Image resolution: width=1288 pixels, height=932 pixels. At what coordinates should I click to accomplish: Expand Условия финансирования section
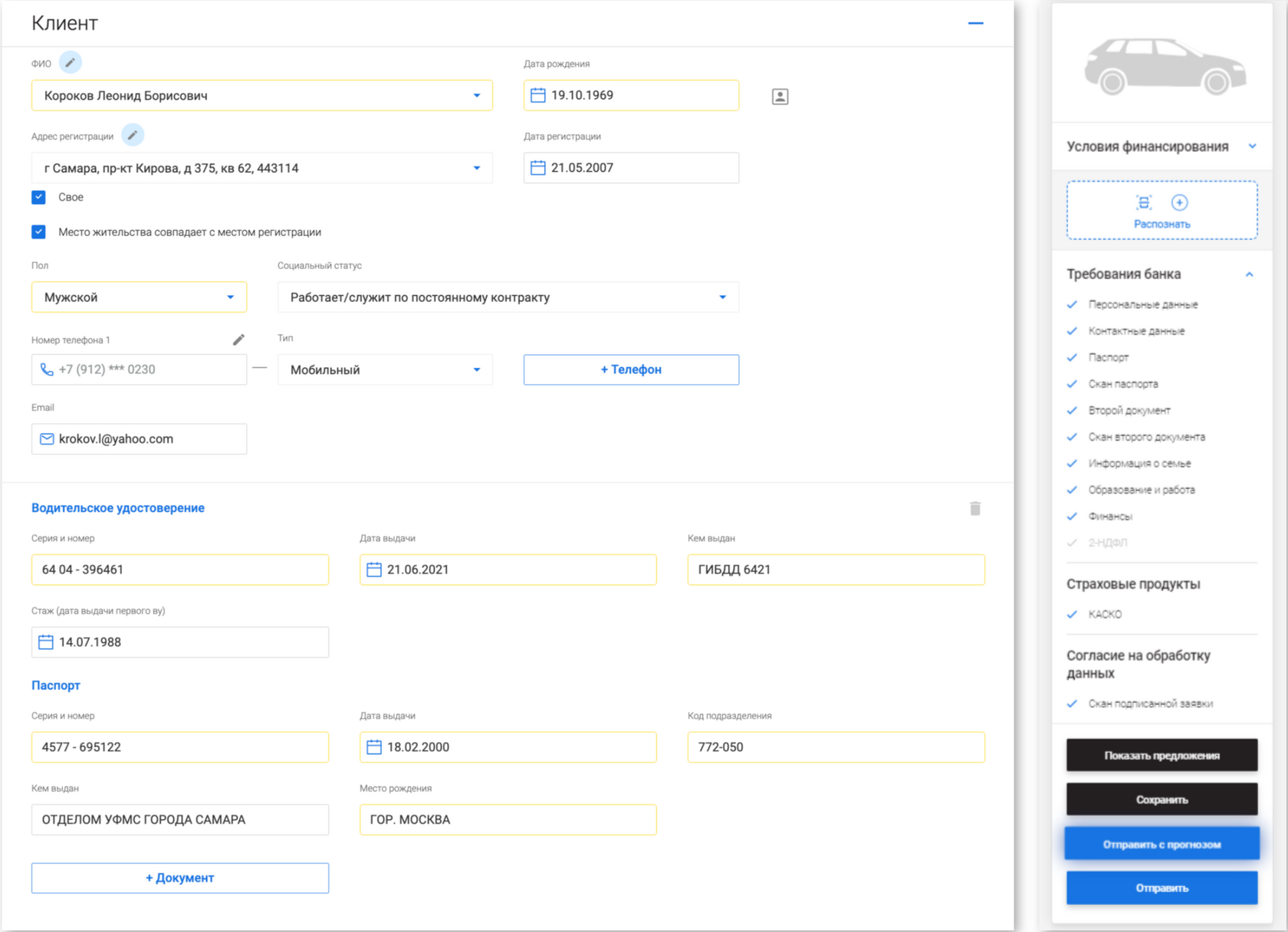1252,146
